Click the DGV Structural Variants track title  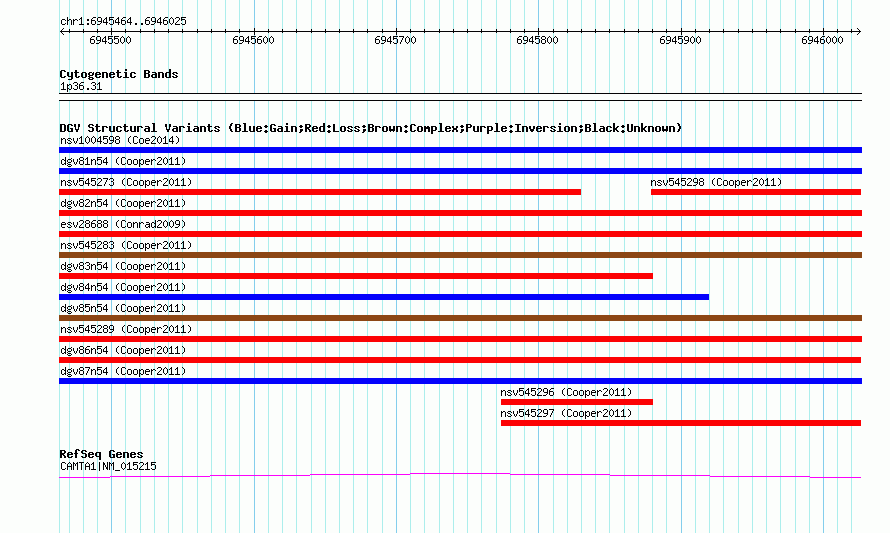click(x=371, y=128)
